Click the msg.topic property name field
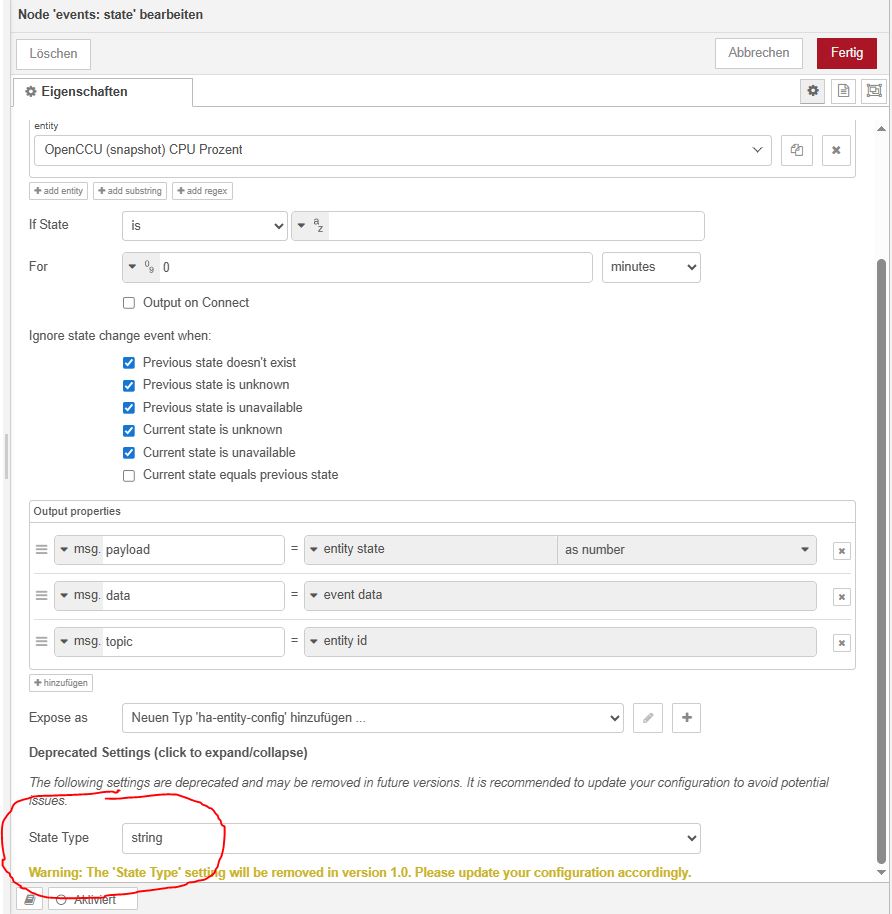The height and width of the screenshot is (914, 892). point(194,642)
